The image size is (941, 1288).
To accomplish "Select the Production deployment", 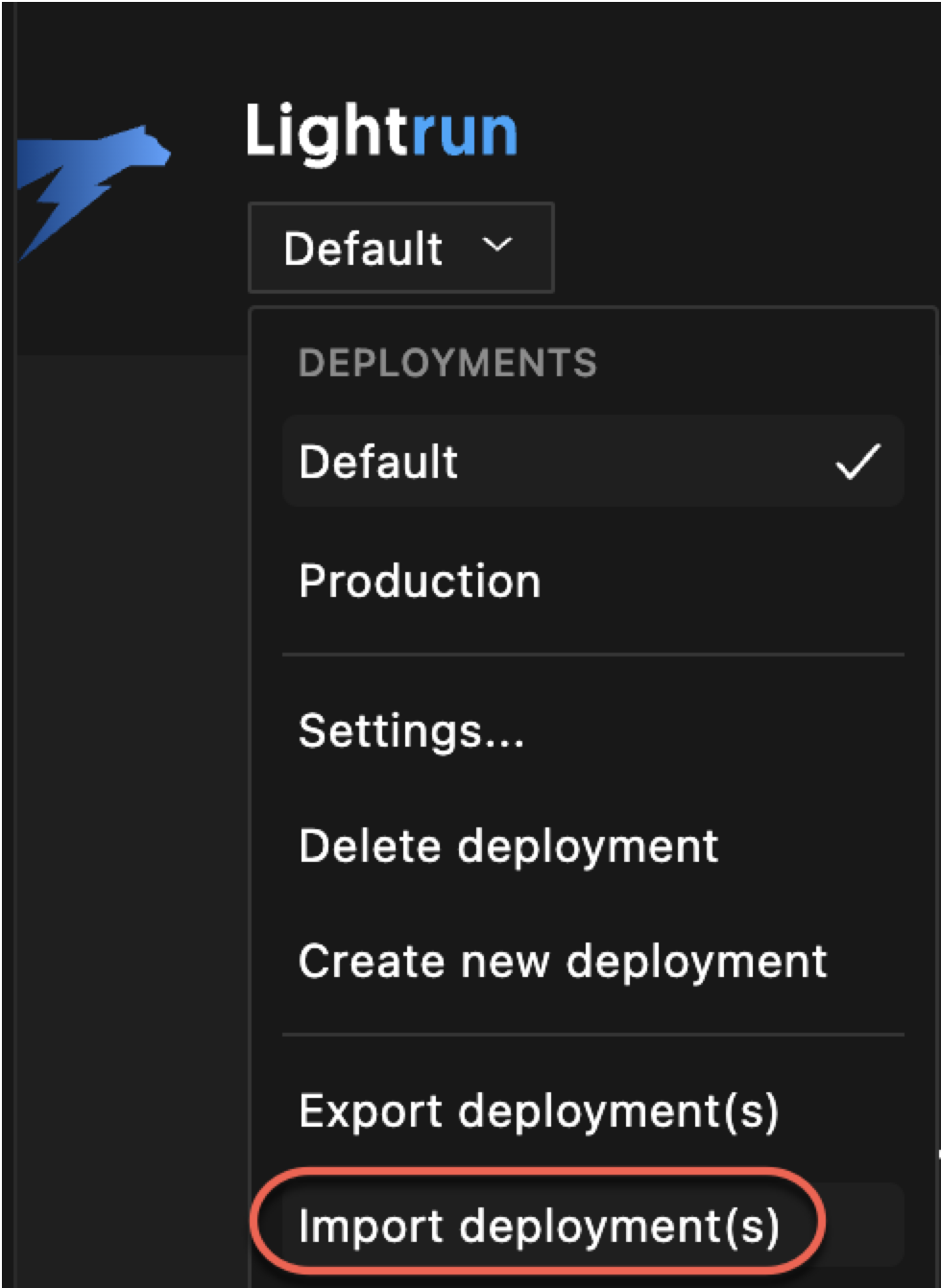I will tap(420, 582).
